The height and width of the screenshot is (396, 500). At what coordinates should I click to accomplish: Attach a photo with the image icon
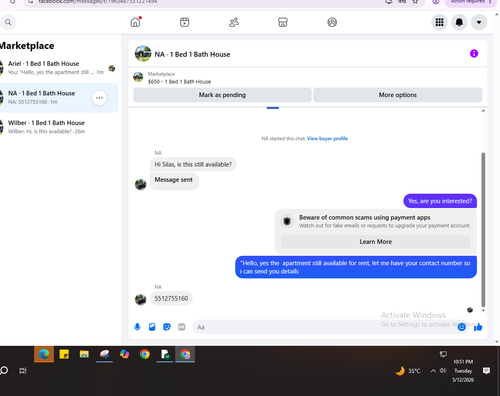152,327
